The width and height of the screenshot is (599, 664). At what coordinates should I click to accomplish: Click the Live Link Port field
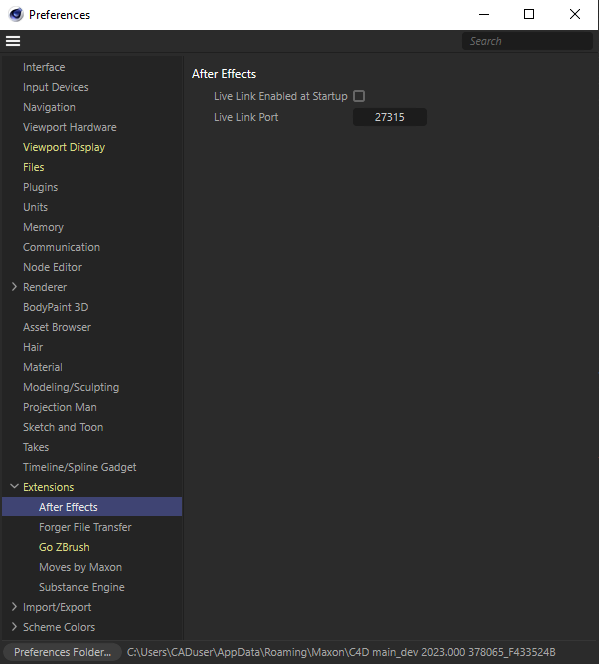click(x=389, y=117)
